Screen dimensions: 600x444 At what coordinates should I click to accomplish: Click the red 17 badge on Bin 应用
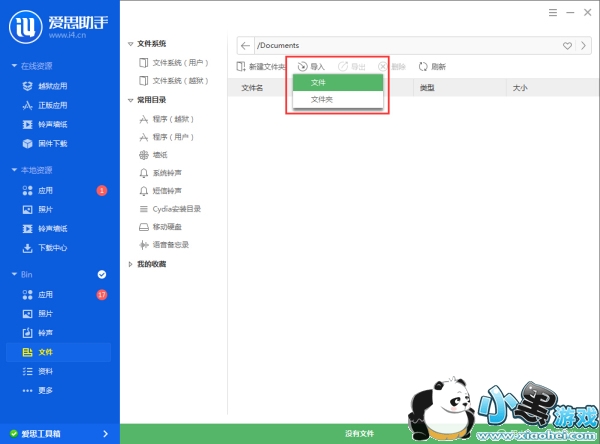click(102, 295)
